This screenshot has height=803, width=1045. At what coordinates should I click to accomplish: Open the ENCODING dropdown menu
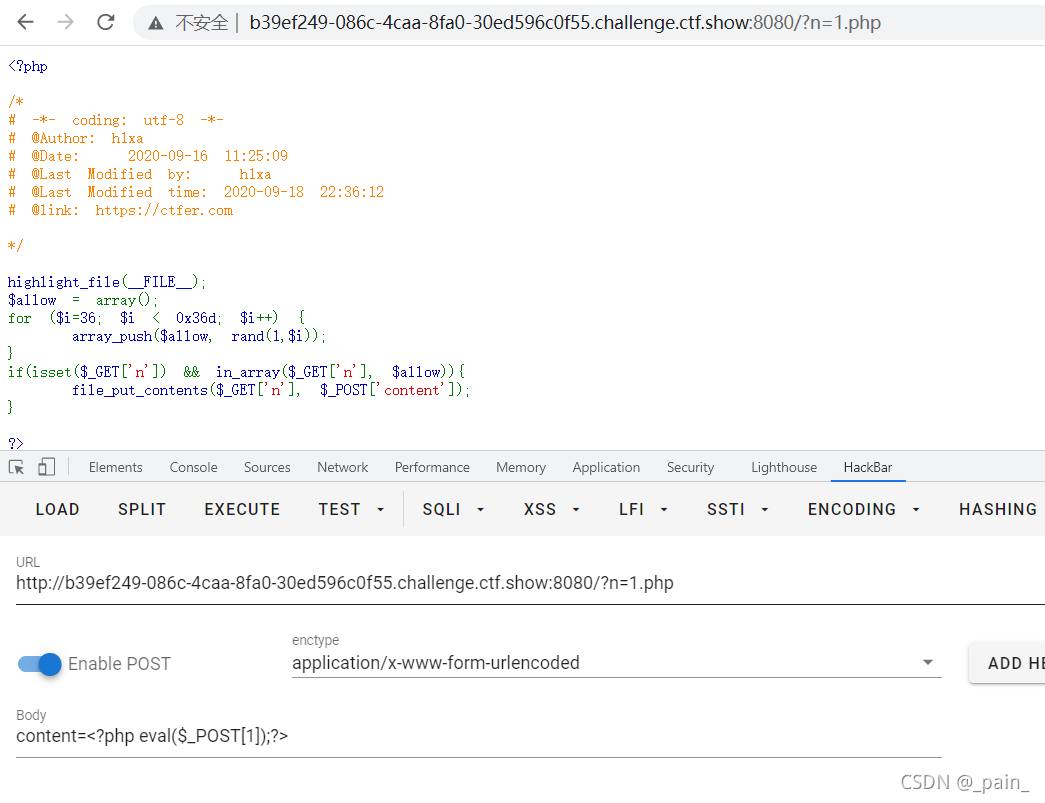[x=864, y=509]
